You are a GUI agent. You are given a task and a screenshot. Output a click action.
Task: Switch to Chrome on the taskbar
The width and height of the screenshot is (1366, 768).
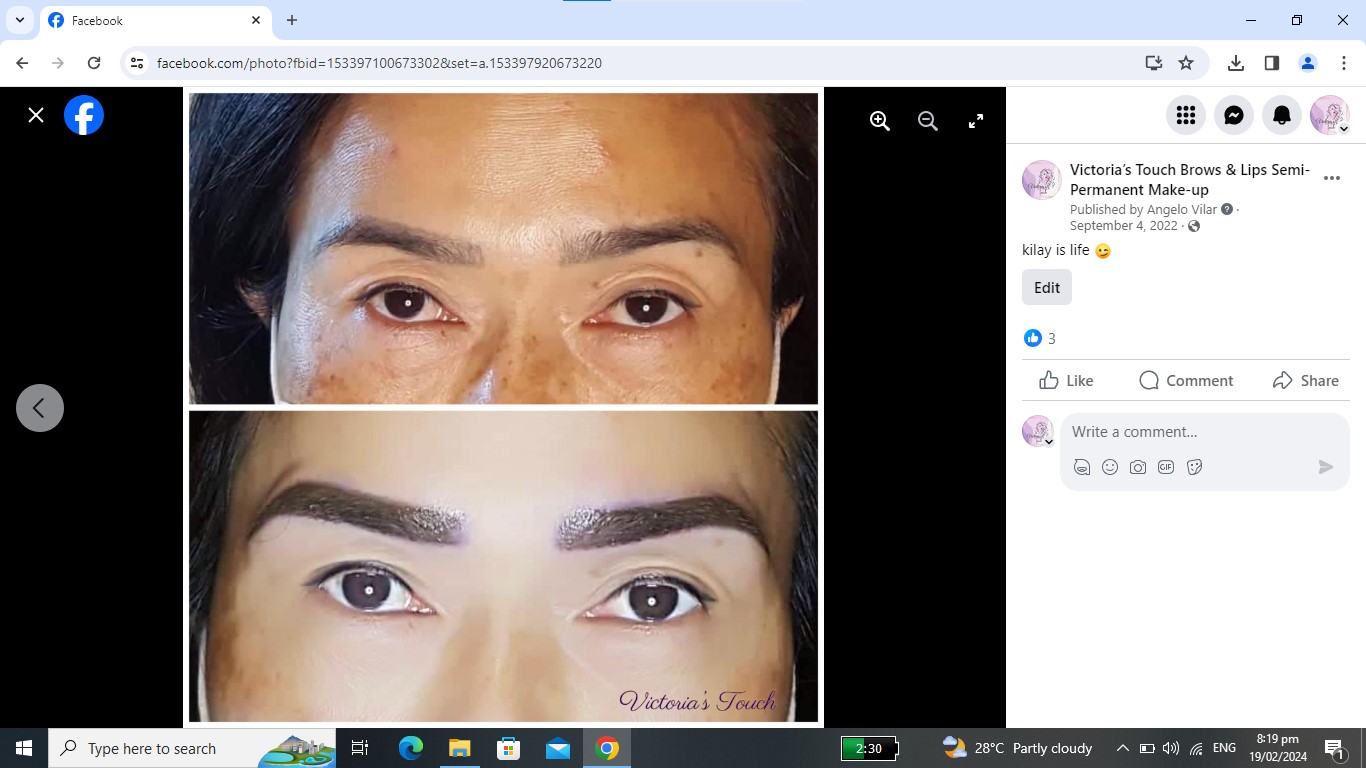(x=606, y=748)
